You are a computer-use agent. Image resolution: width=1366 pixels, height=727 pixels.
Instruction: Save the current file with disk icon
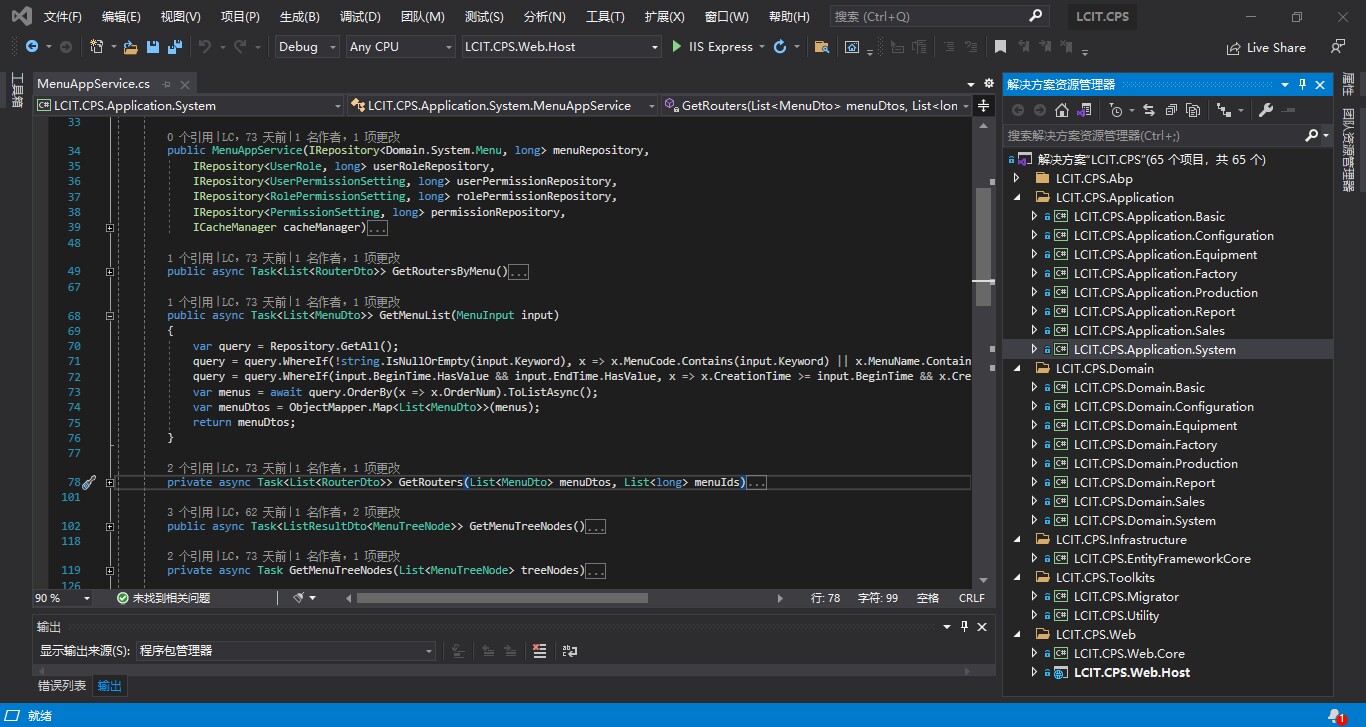[153, 47]
